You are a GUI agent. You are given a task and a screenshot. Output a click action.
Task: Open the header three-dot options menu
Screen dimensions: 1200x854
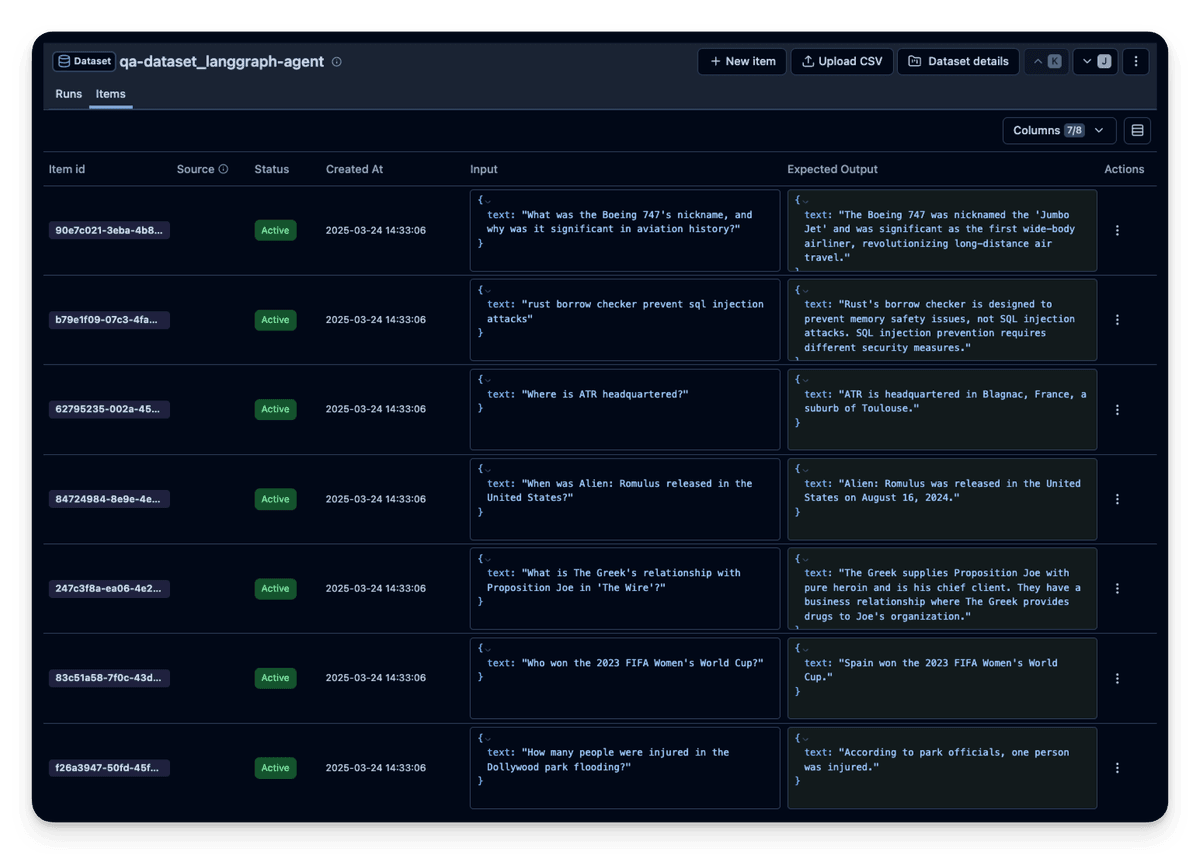coord(1135,62)
